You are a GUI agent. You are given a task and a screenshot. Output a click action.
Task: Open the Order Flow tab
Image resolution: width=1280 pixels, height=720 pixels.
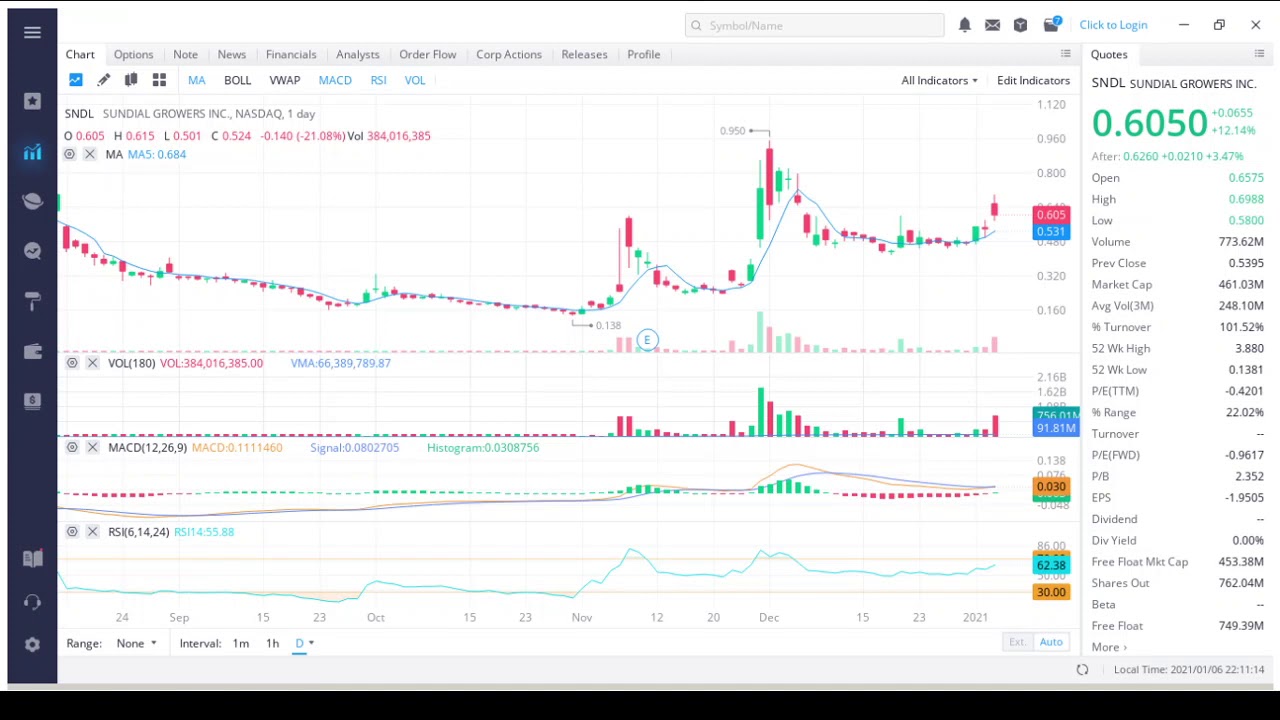point(427,54)
